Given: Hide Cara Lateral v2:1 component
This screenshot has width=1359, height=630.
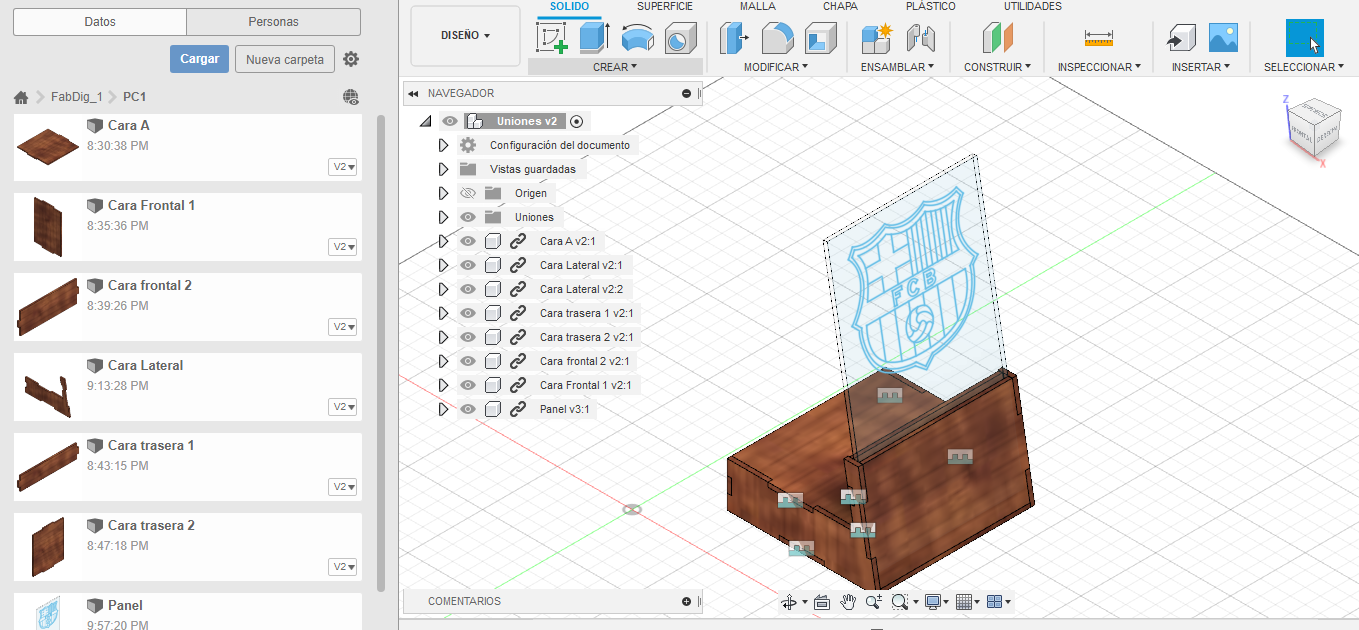Looking at the screenshot, I should click(x=467, y=265).
